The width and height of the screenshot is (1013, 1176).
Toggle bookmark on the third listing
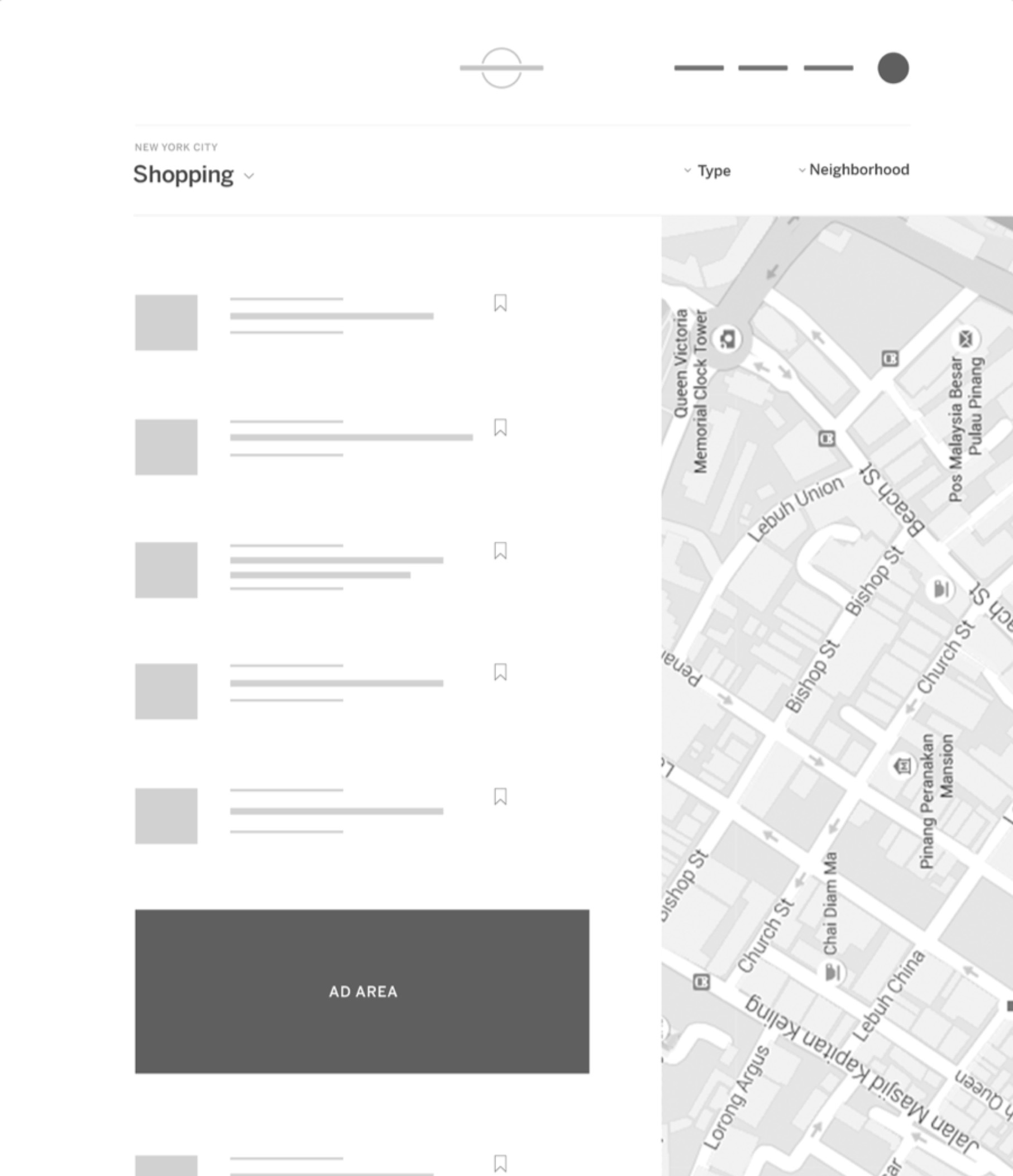(x=500, y=551)
